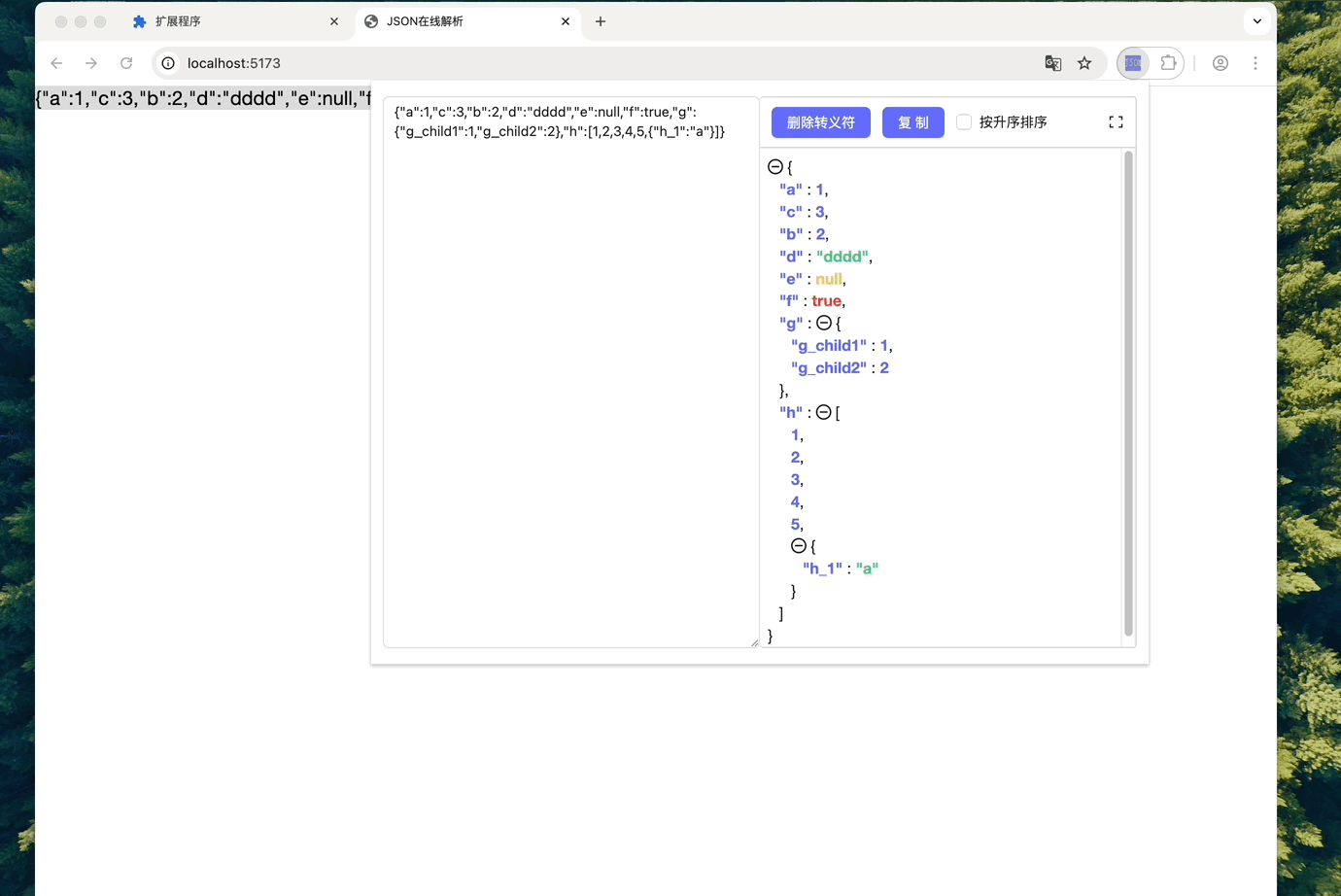This screenshot has width=1341, height=896.
Task: Click the site information icon in address bar
Action: [x=168, y=62]
